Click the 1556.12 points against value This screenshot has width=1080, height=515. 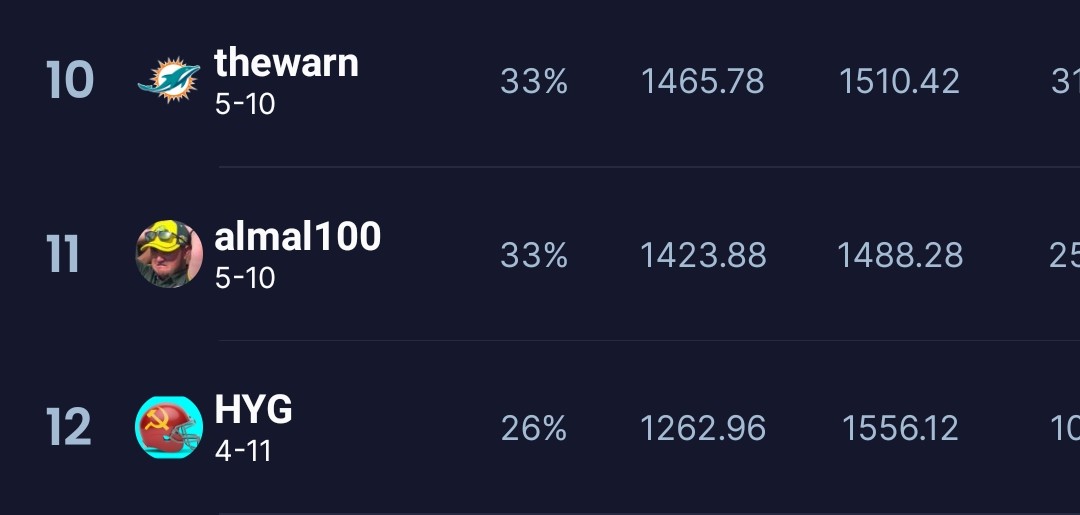tap(900, 429)
